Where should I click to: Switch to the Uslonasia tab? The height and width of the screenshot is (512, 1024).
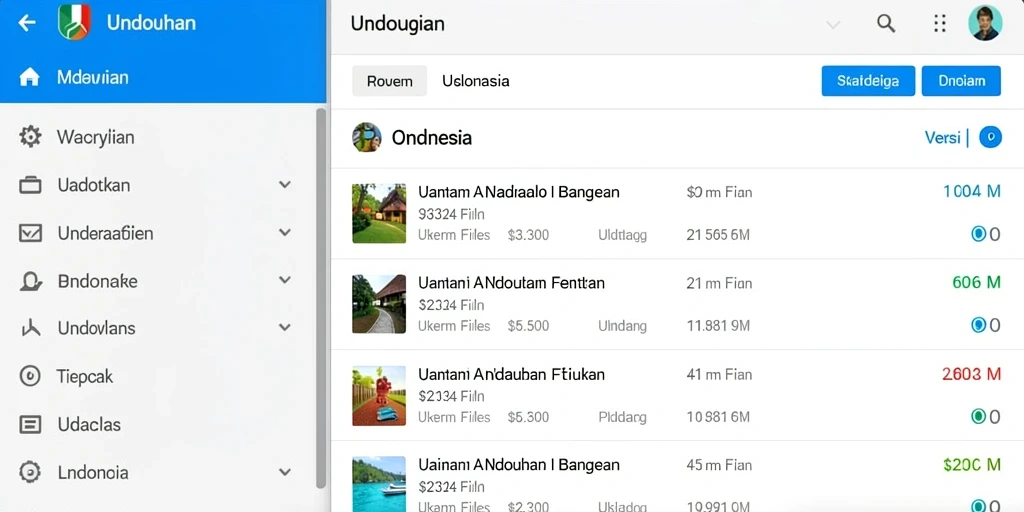(475, 81)
